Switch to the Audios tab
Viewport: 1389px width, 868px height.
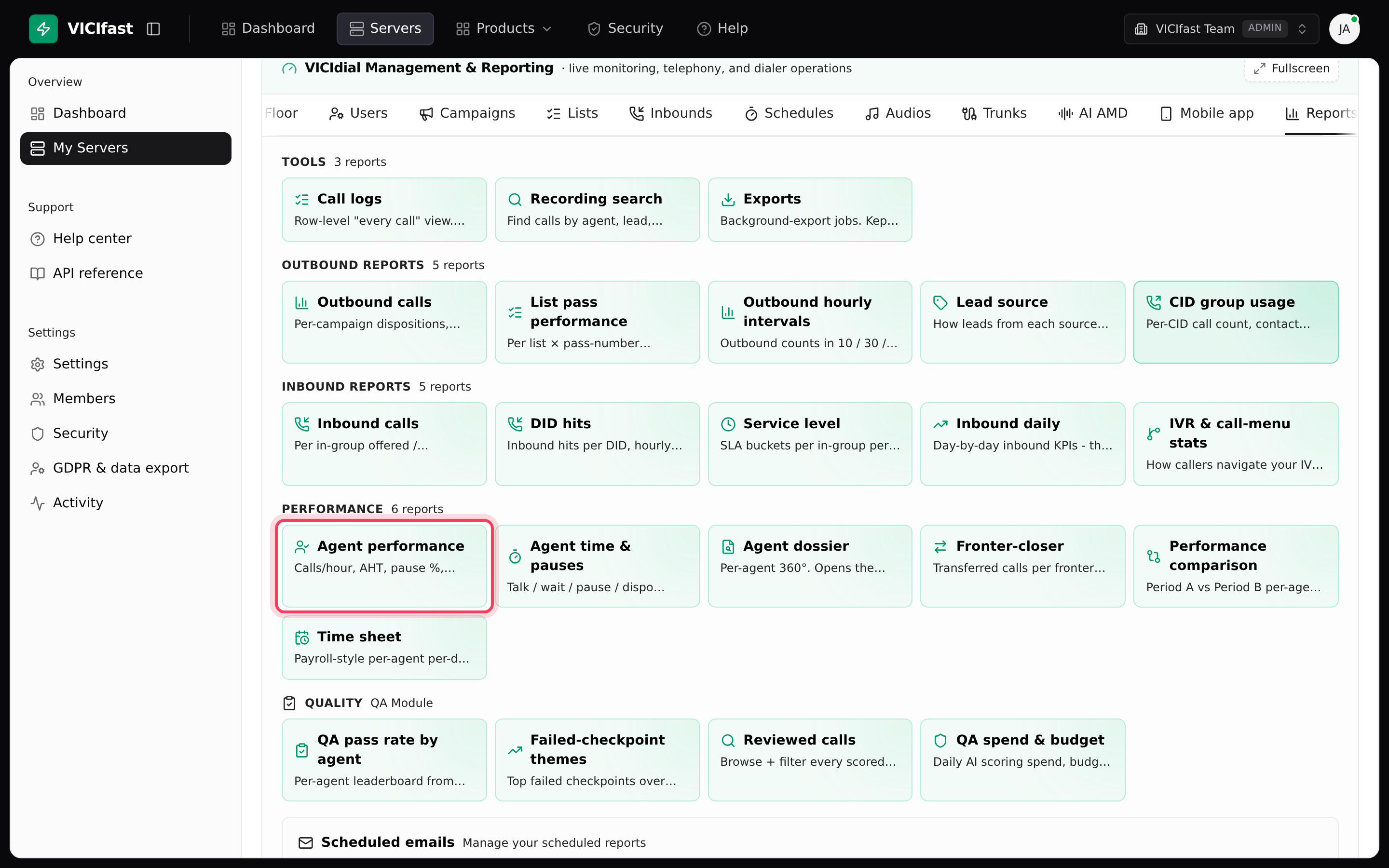[898, 114]
